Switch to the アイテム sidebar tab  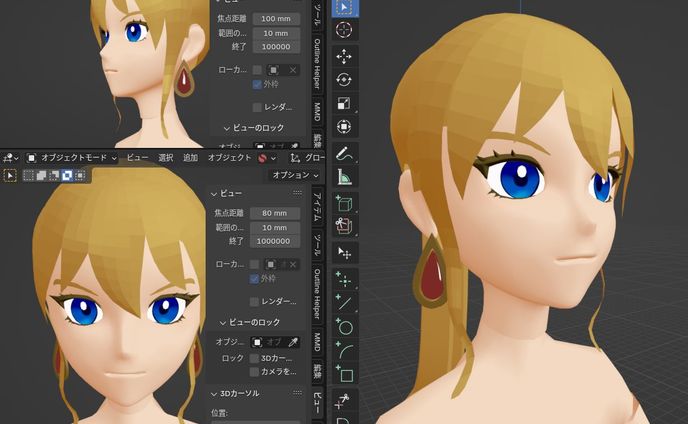point(317,208)
